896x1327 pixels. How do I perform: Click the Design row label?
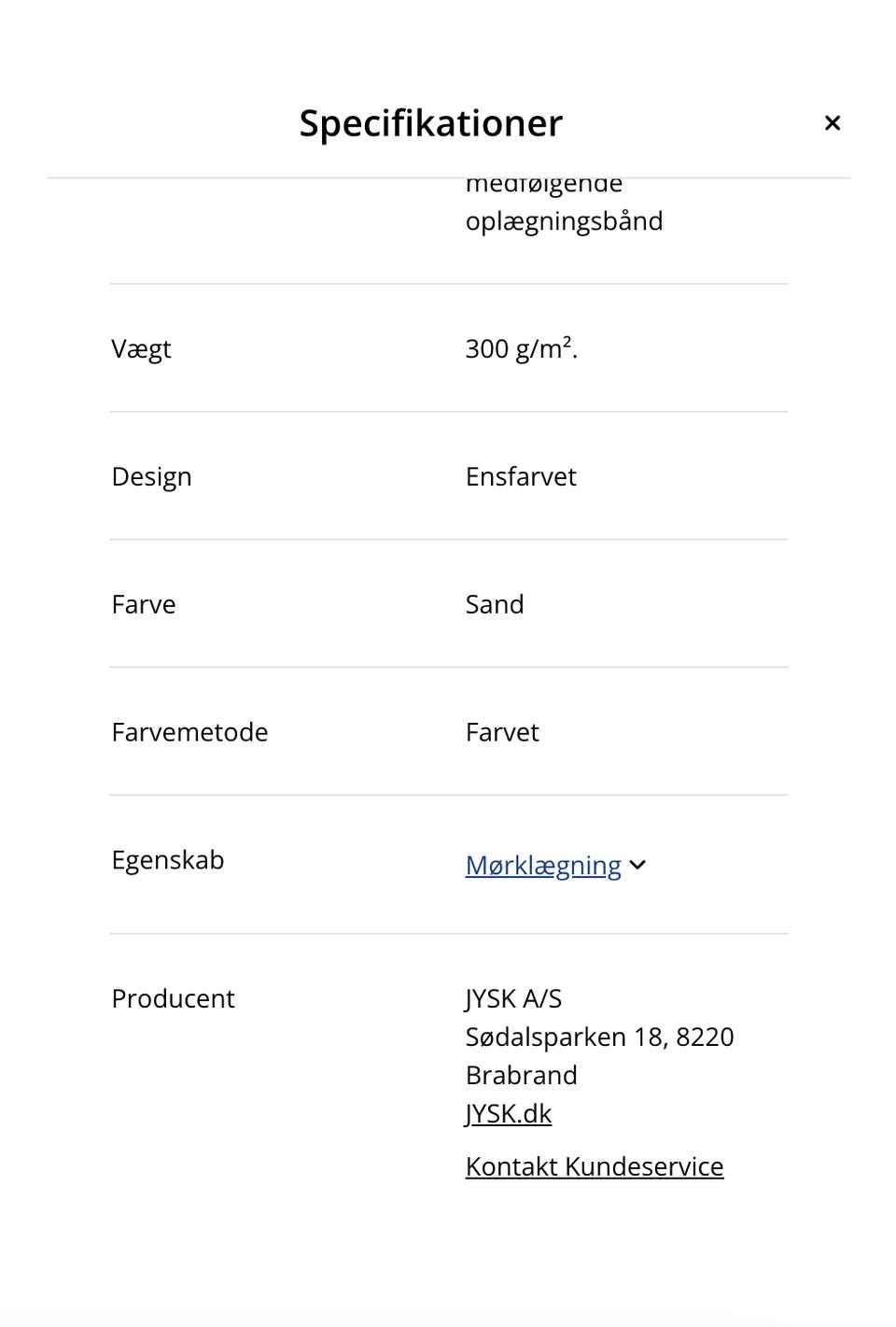151,477
